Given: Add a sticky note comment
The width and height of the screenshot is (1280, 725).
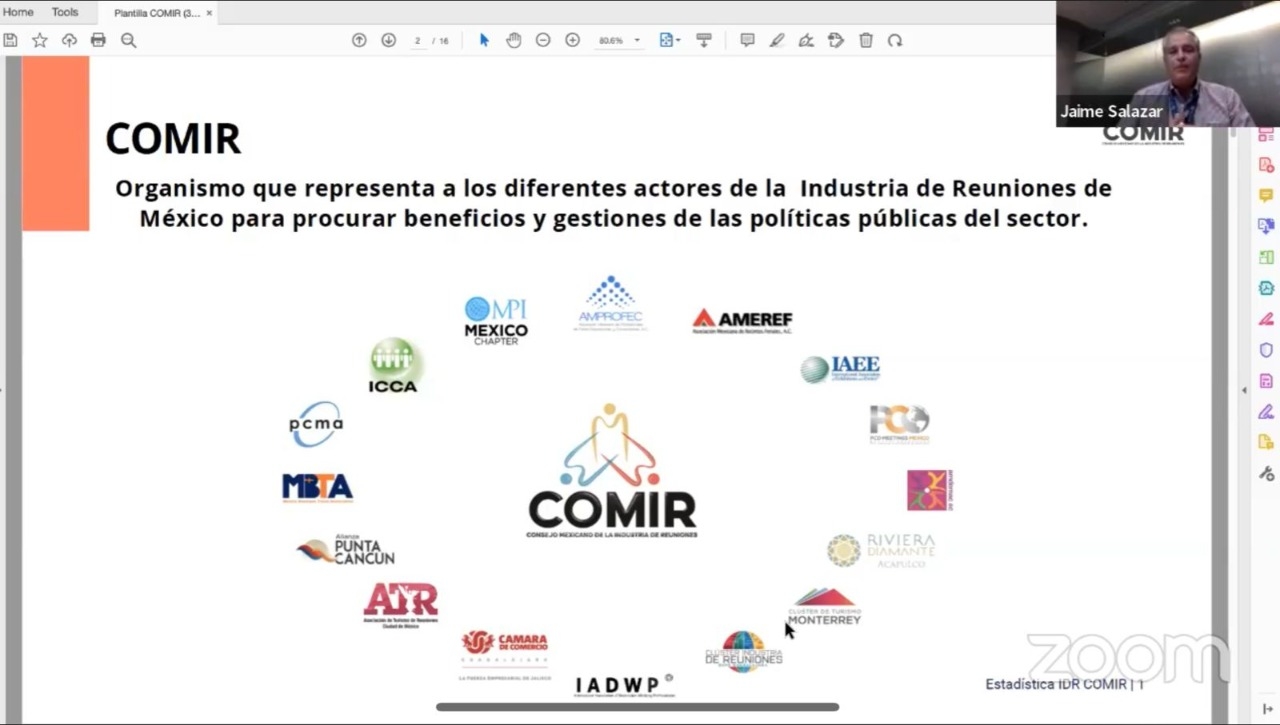Looking at the screenshot, I should (747, 40).
